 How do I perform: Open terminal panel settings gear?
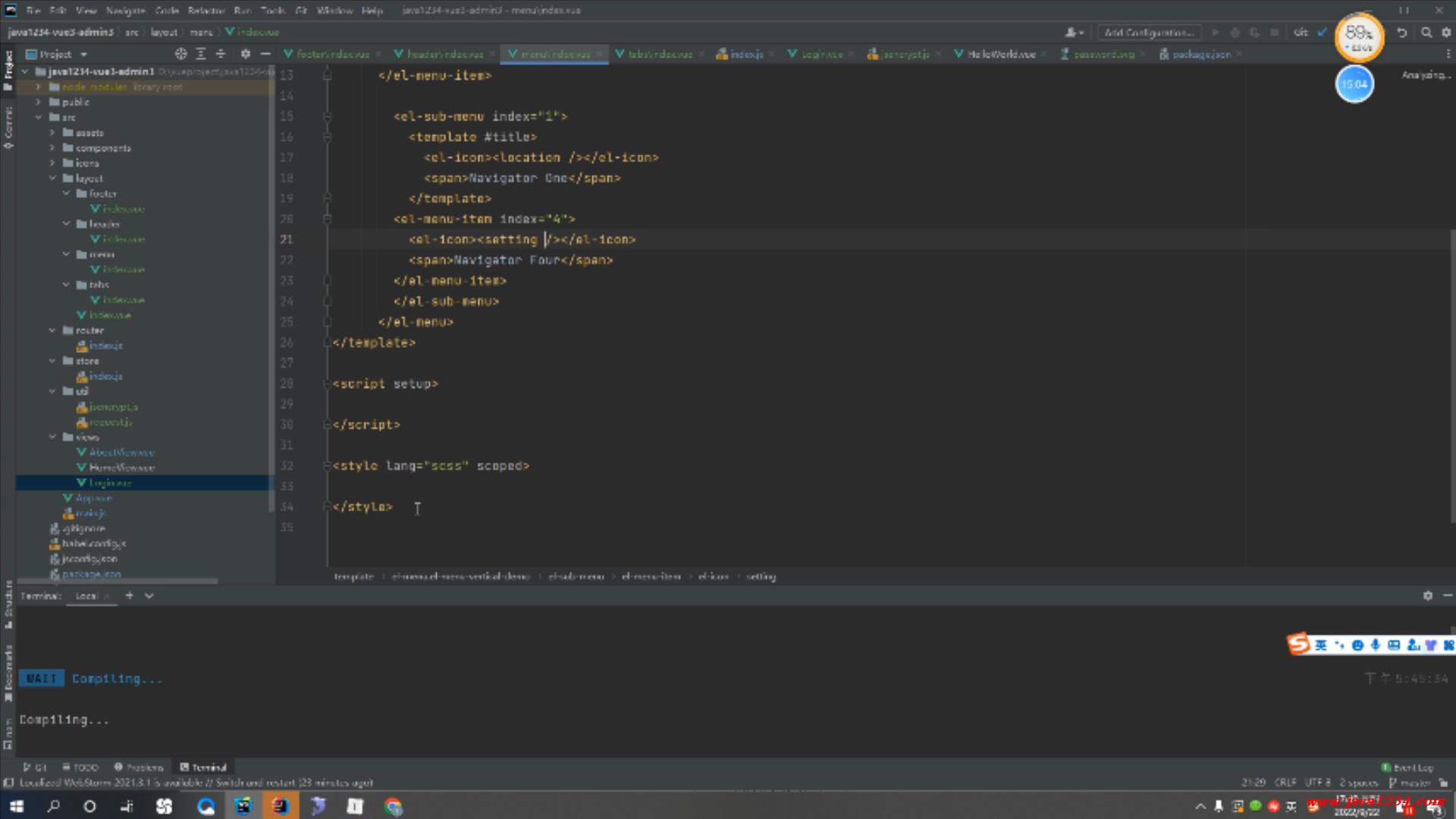[1427, 595]
